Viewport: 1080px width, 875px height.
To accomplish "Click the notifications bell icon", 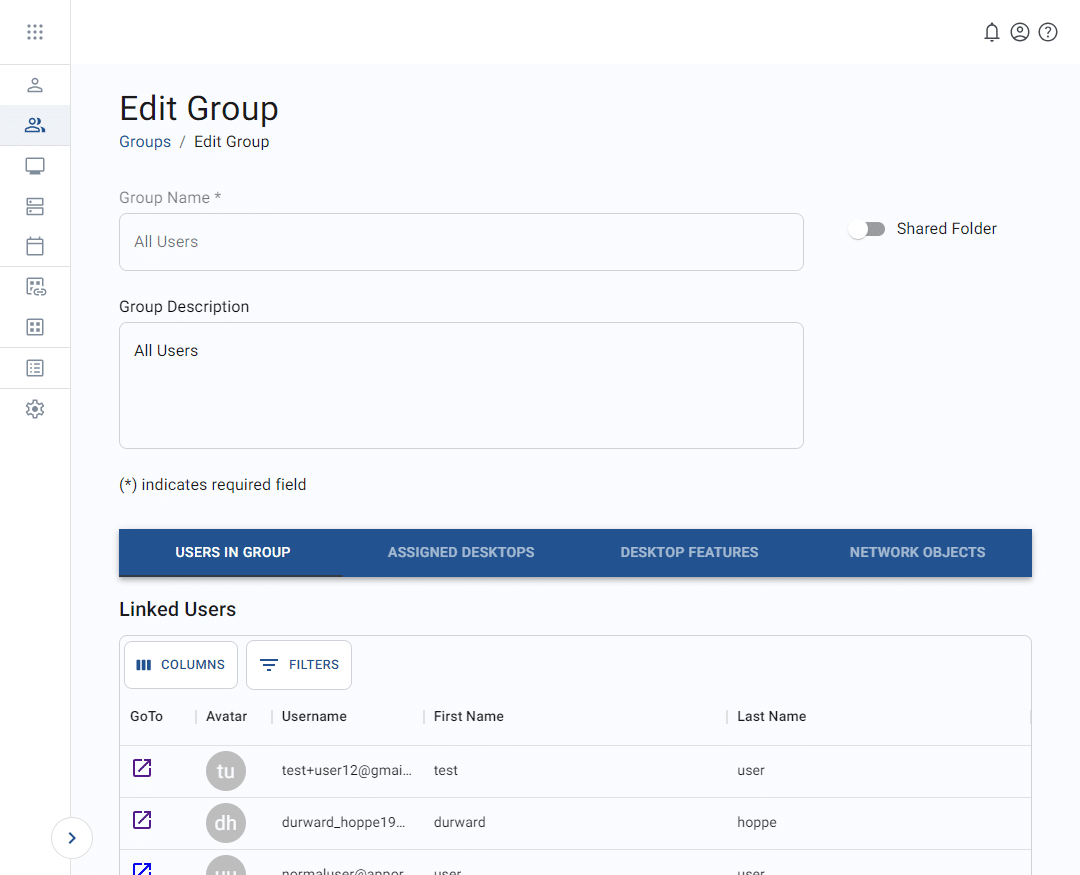I will click(992, 32).
